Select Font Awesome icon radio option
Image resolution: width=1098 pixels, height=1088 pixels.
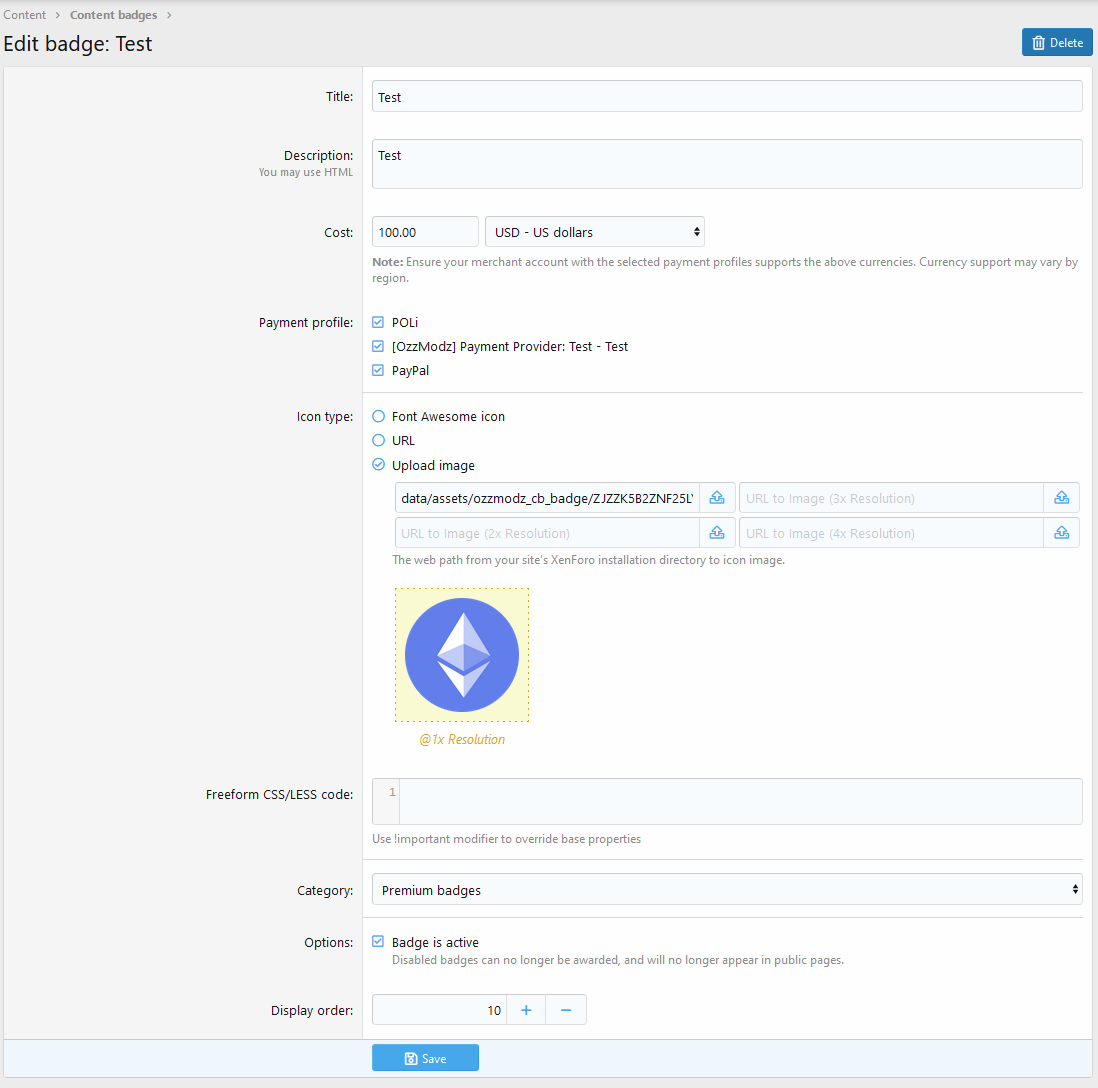pyautogui.click(x=378, y=416)
